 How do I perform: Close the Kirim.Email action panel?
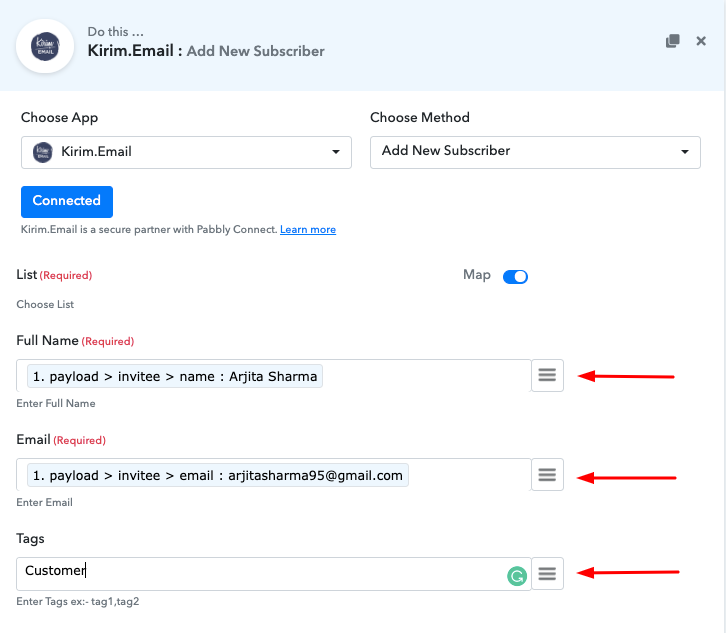pyautogui.click(x=701, y=41)
